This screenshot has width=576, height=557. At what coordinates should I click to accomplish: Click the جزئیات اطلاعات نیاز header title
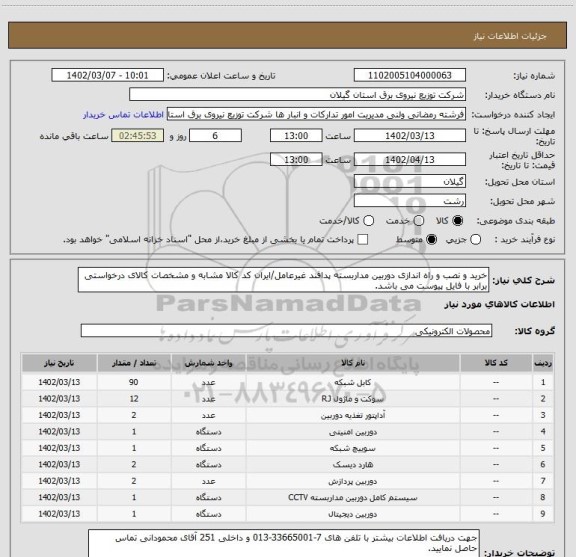[x=510, y=36]
